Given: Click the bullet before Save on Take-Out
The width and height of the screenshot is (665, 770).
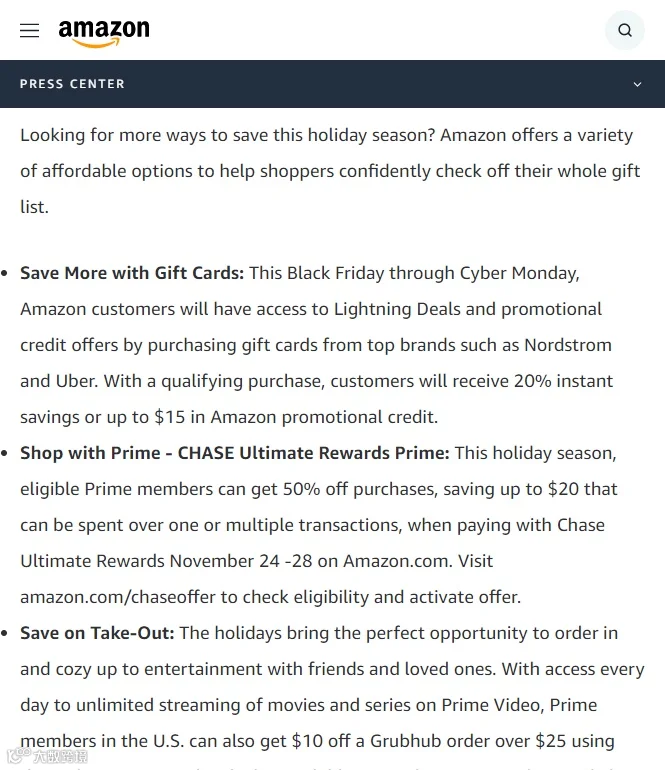Looking at the screenshot, I should pyautogui.click(x=4, y=634).
